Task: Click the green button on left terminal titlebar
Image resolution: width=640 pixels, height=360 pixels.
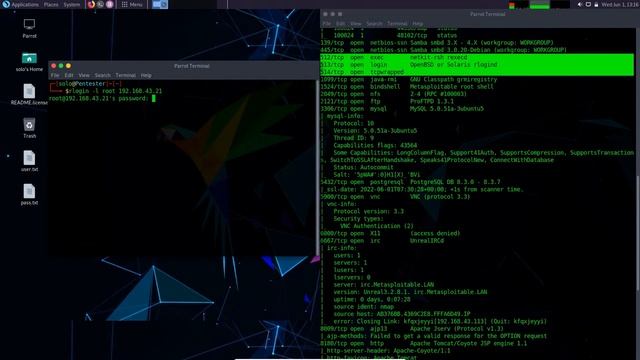Action: click(61, 66)
